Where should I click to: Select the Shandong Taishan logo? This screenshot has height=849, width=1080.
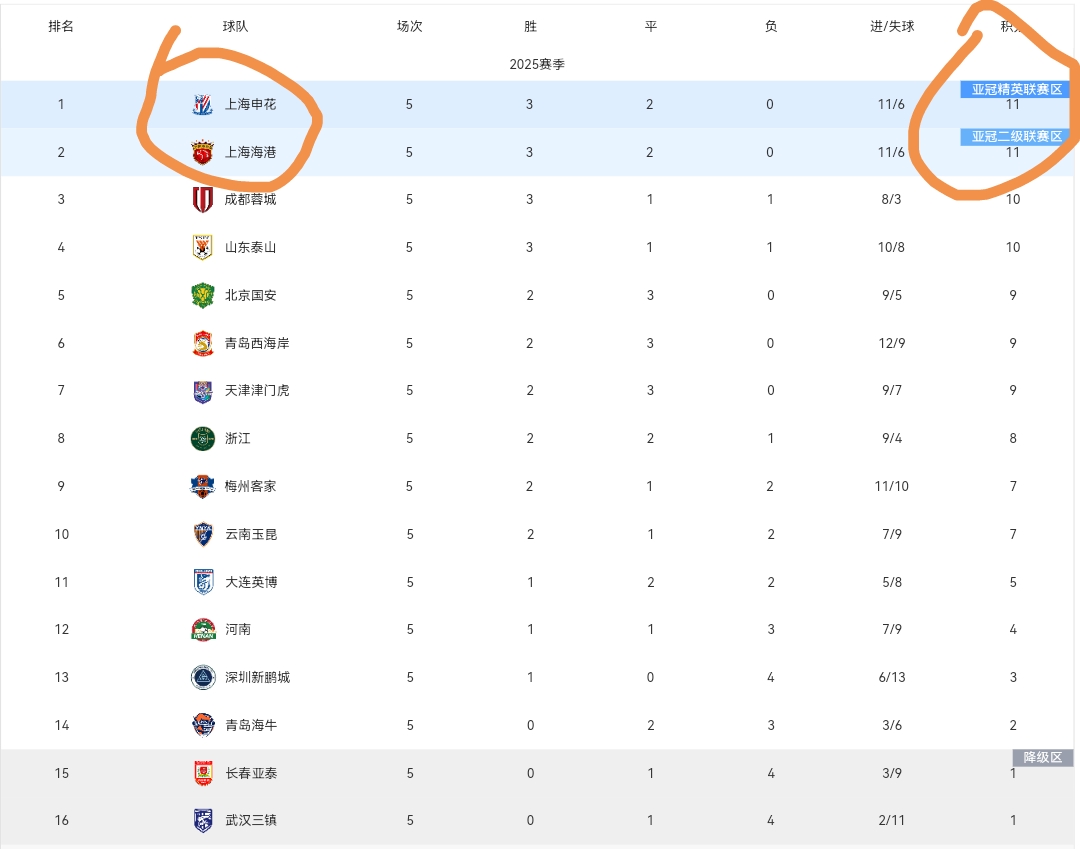coord(202,247)
